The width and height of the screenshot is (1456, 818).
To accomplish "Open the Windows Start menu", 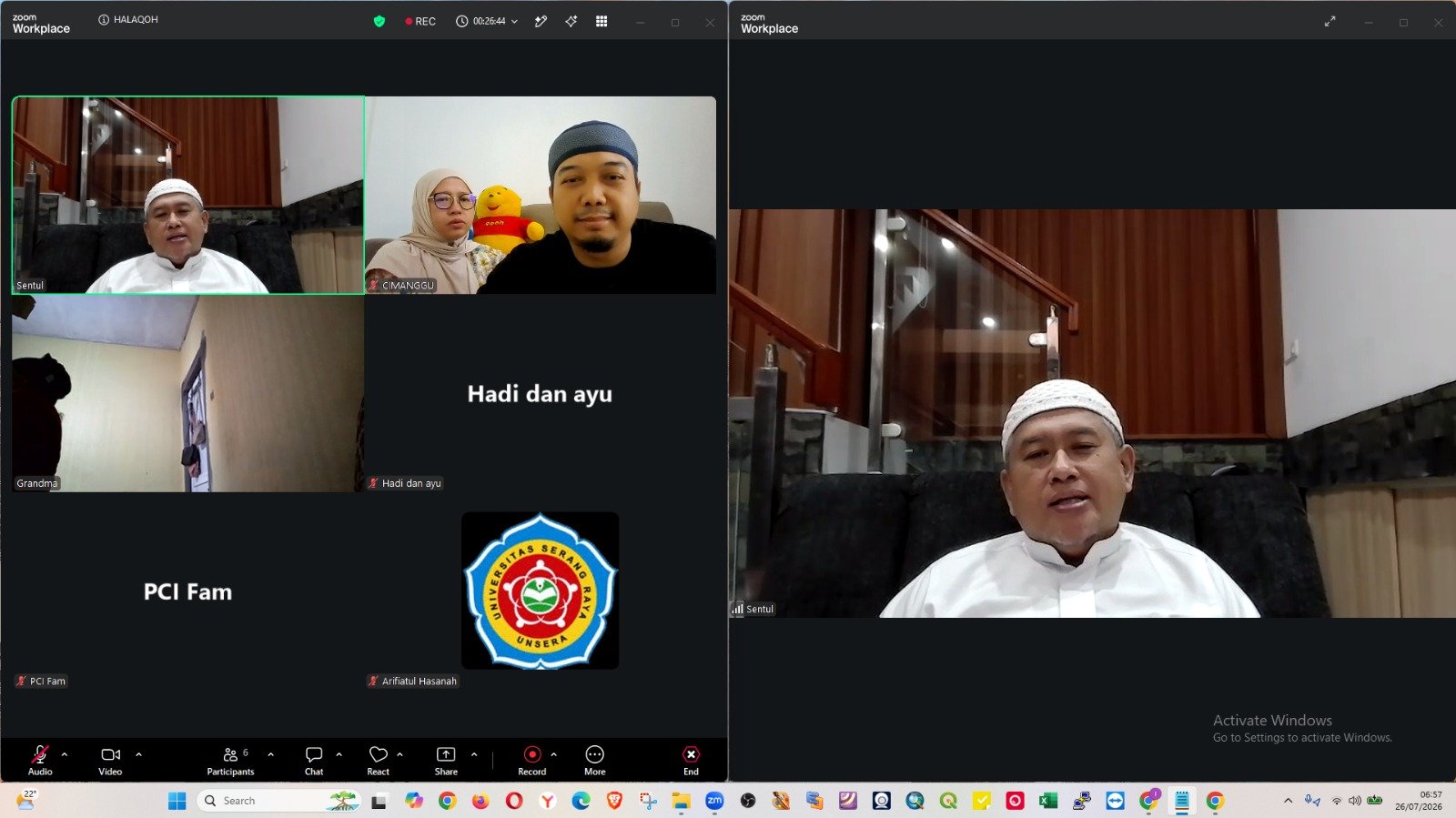I will tap(177, 801).
